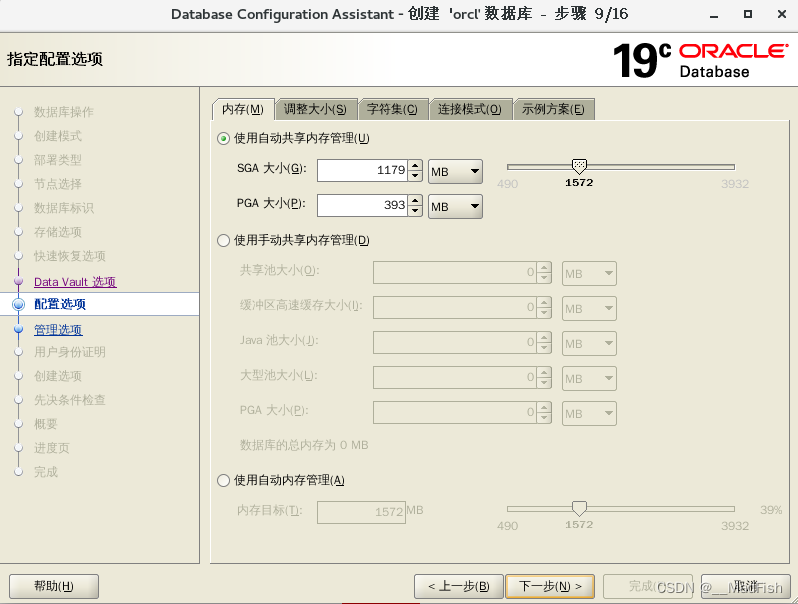This screenshot has height=604, width=798.
Task: Open the Java 池大小 MB unit dropdown
Action: (x=589, y=343)
